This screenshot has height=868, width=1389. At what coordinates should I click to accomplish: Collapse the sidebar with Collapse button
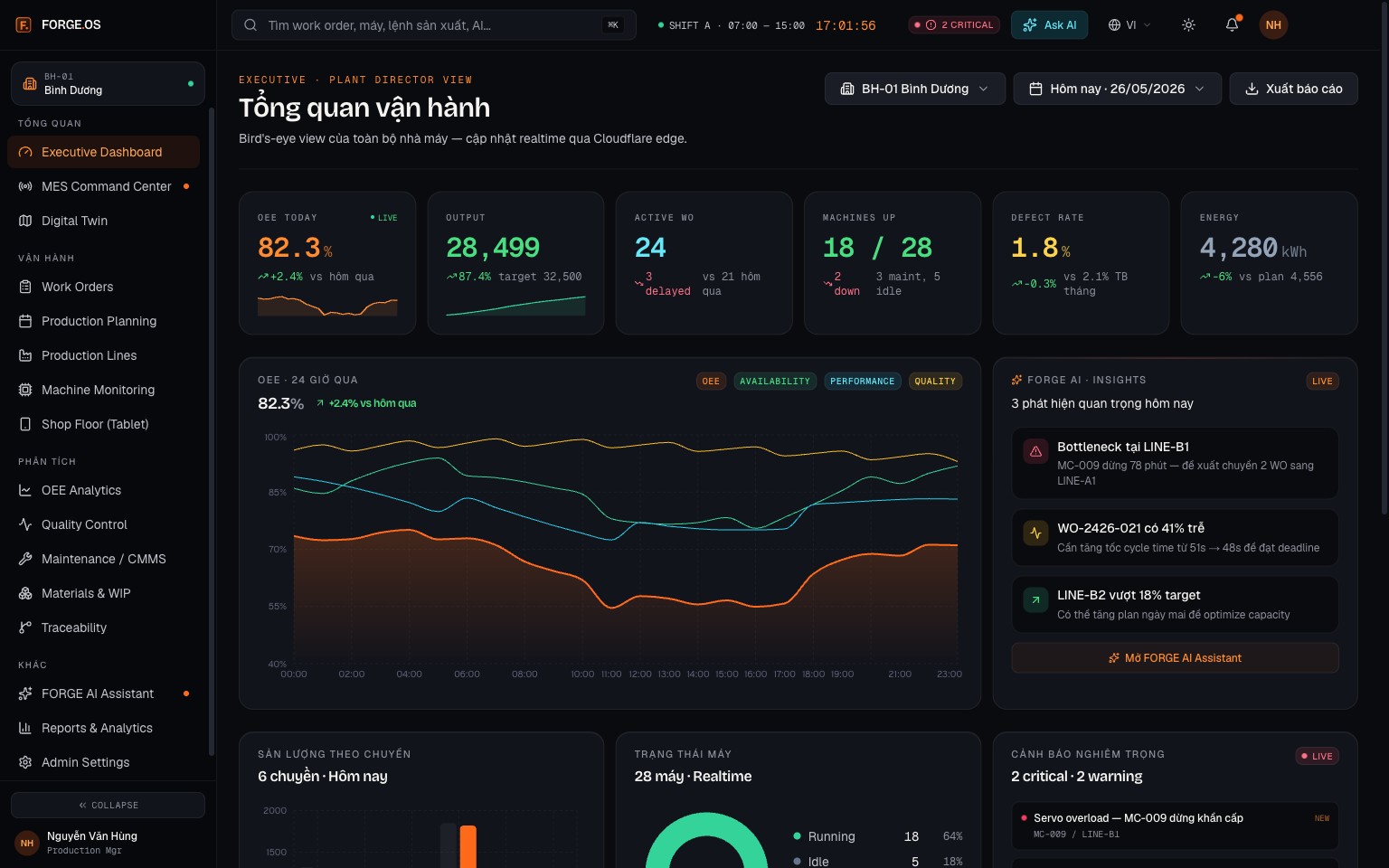tap(108, 805)
